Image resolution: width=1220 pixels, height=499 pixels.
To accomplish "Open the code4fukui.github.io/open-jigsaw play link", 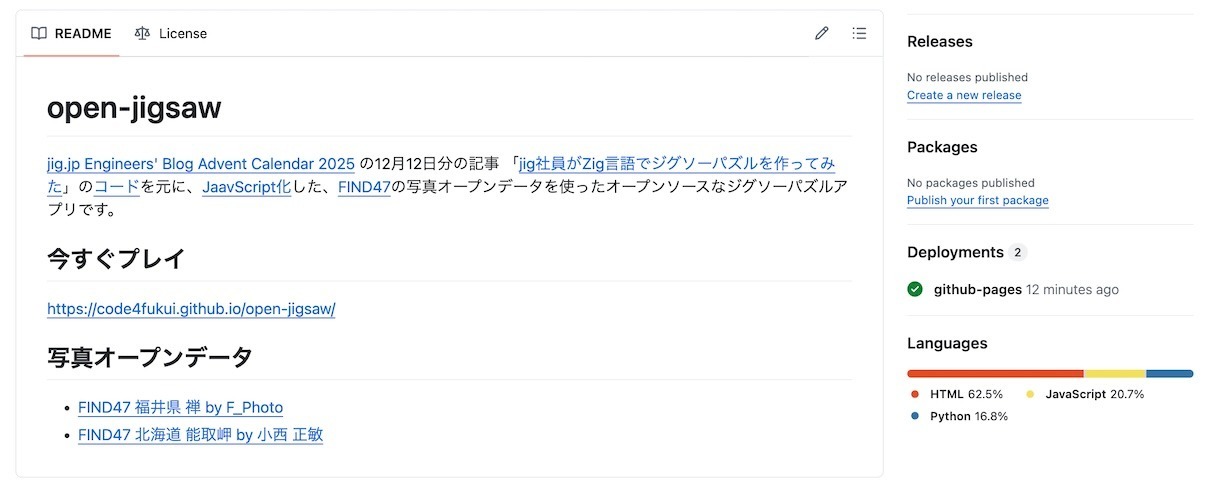I will pos(191,309).
